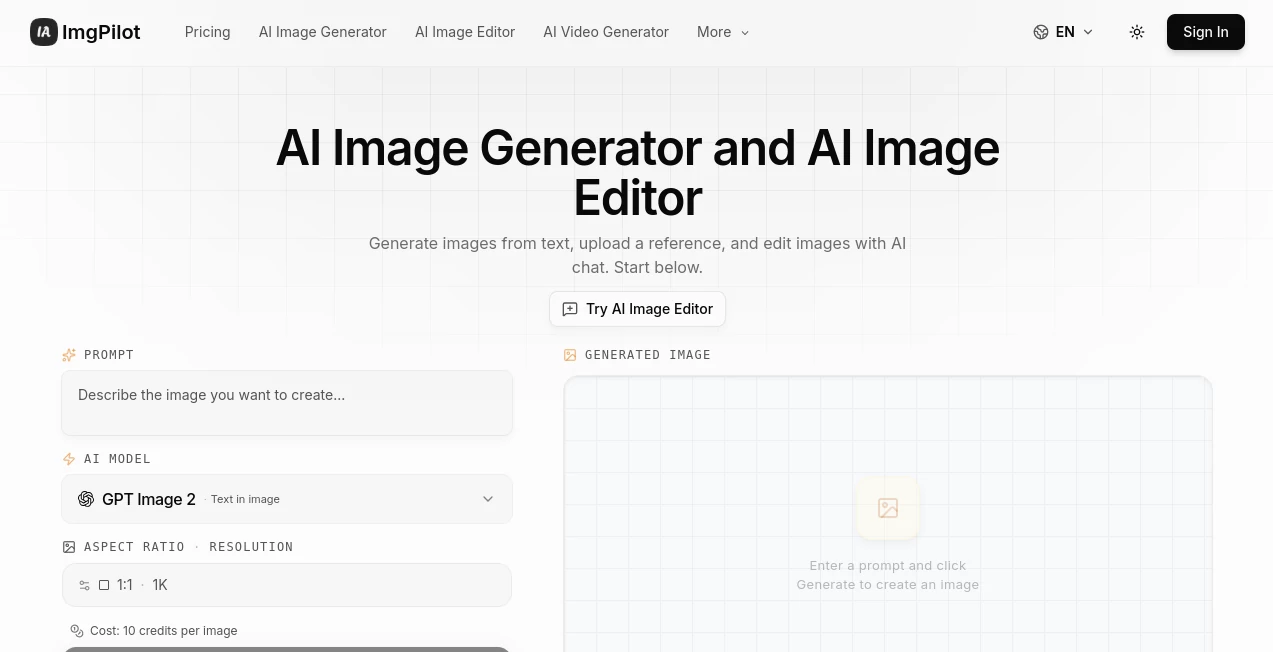1273x652 pixels.
Task: Open AI Image Generator nav link
Action: tap(323, 32)
